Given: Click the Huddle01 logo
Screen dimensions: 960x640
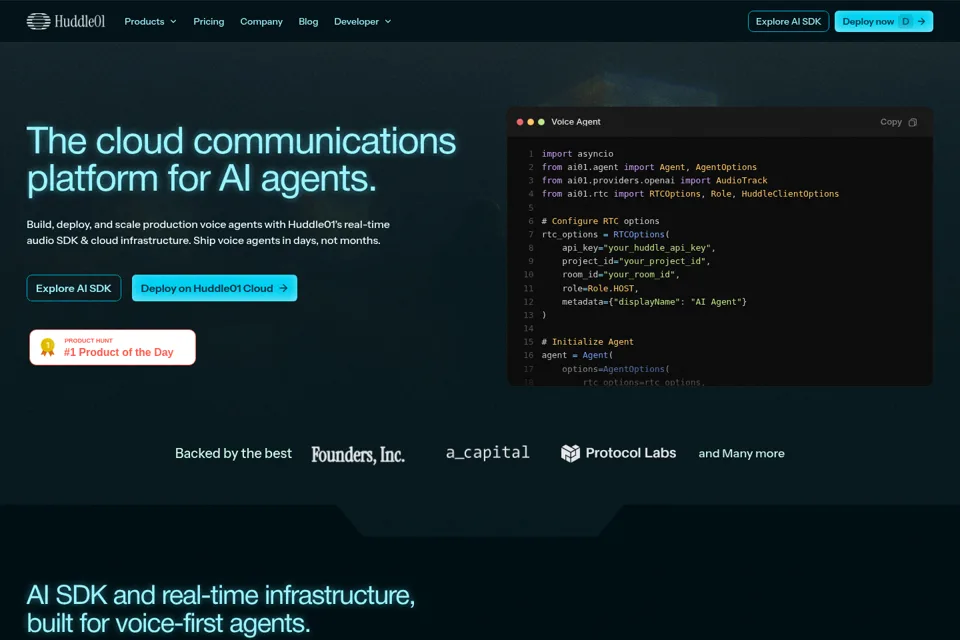Looking at the screenshot, I should (x=66, y=21).
